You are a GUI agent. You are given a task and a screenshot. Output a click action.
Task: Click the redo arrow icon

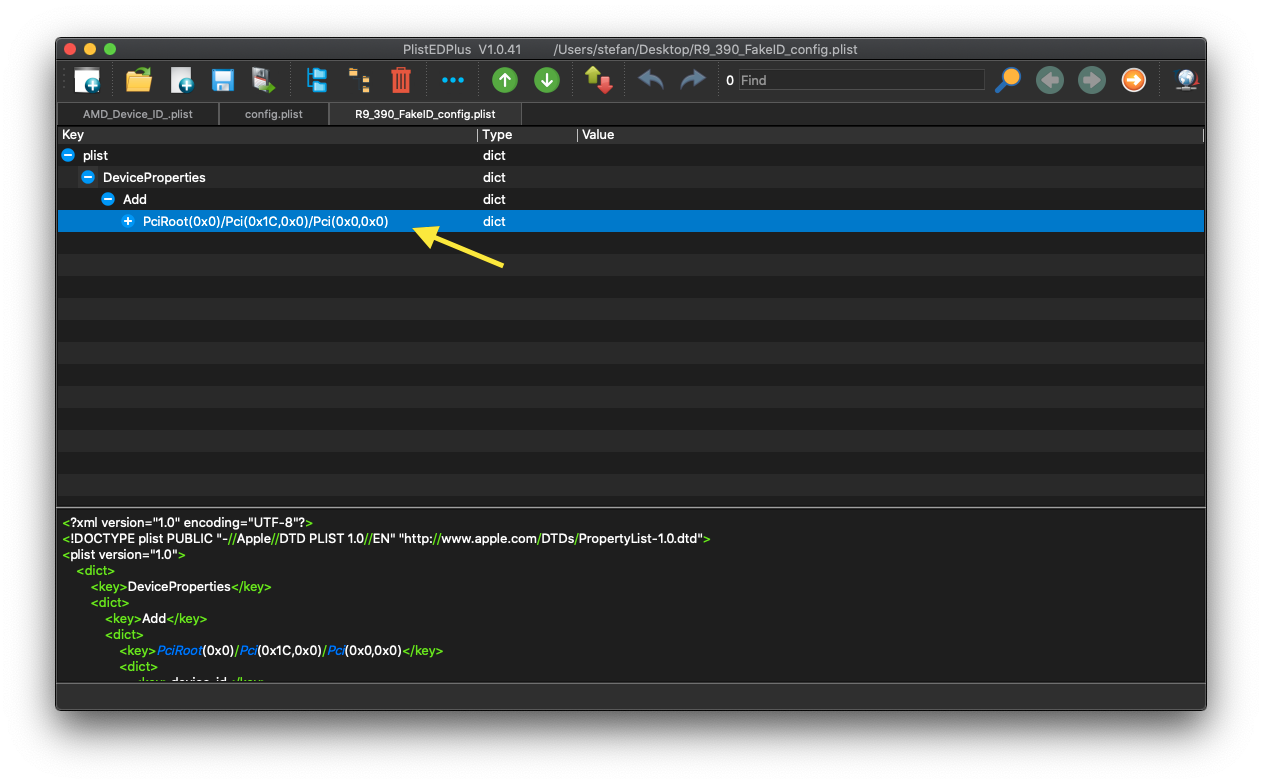(x=692, y=80)
